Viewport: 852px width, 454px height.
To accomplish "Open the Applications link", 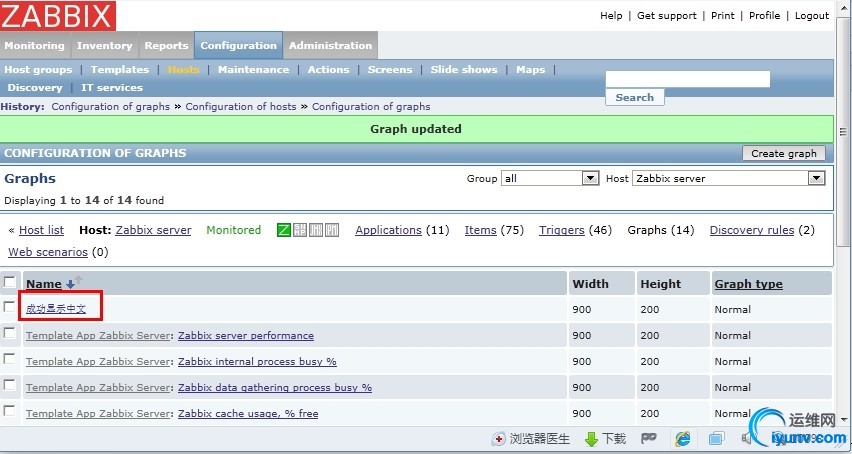I will (x=389, y=230).
